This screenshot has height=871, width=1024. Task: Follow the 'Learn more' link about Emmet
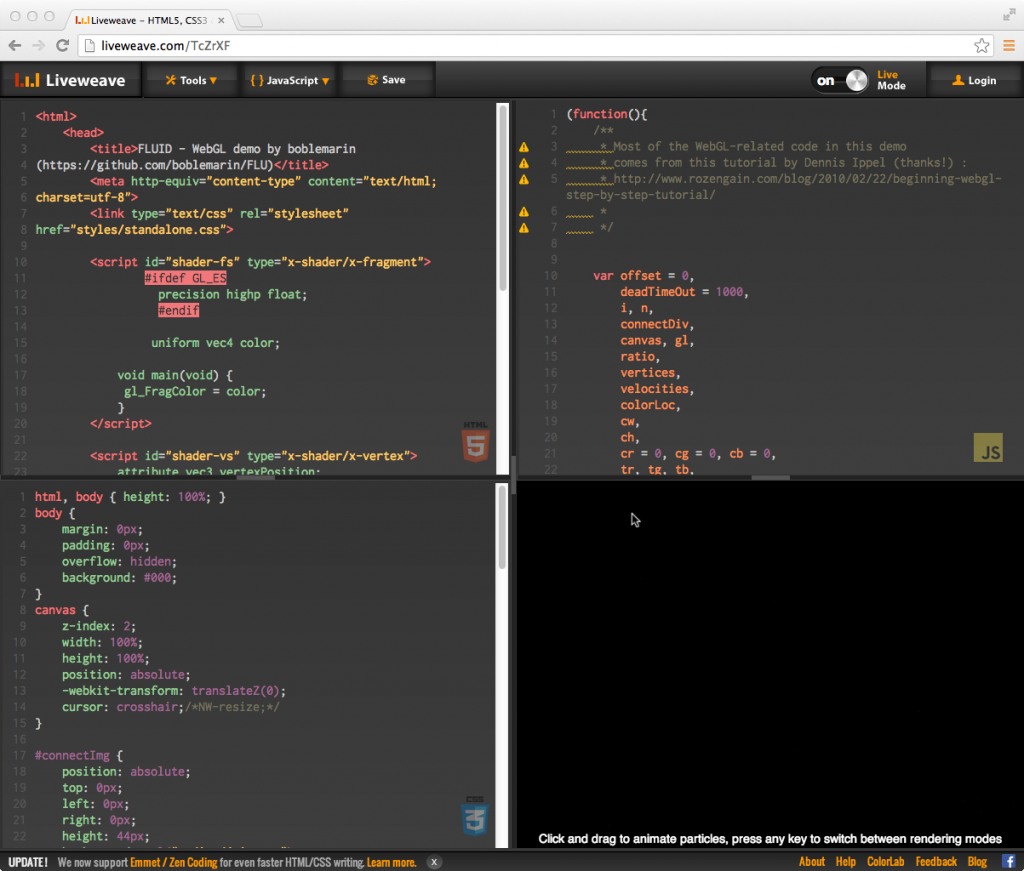click(391, 862)
